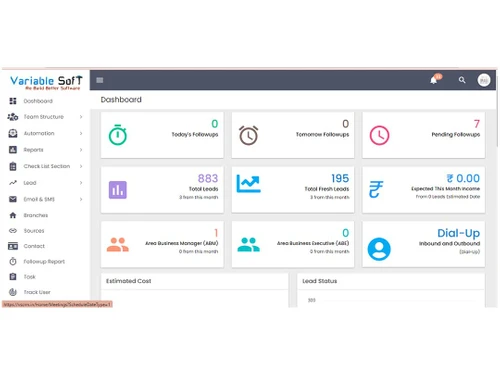The width and height of the screenshot is (500, 375).
Task: Open the Branches menu item
Action: (36, 215)
